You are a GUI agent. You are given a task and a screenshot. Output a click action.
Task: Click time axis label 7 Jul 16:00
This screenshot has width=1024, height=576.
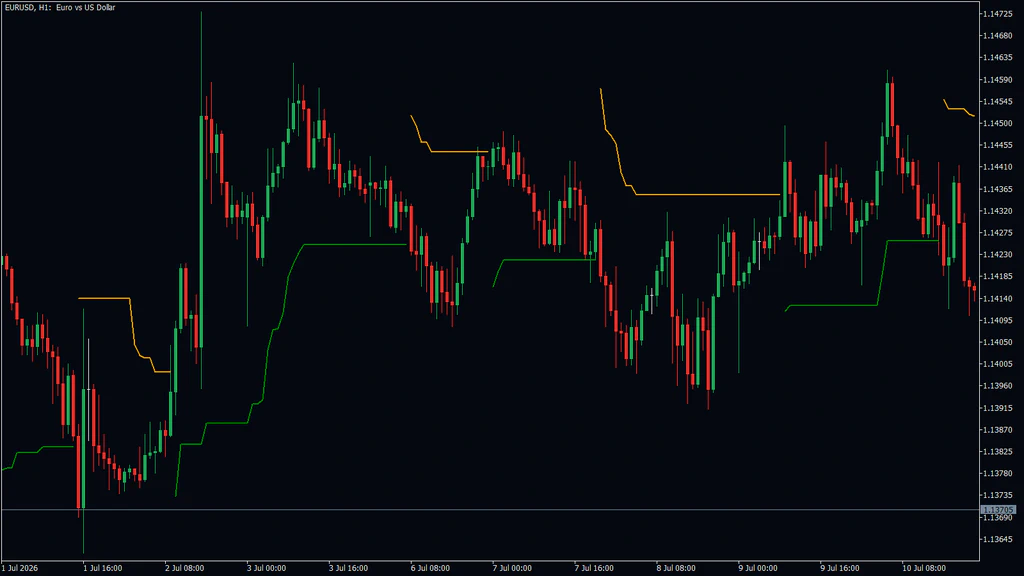pos(594,568)
